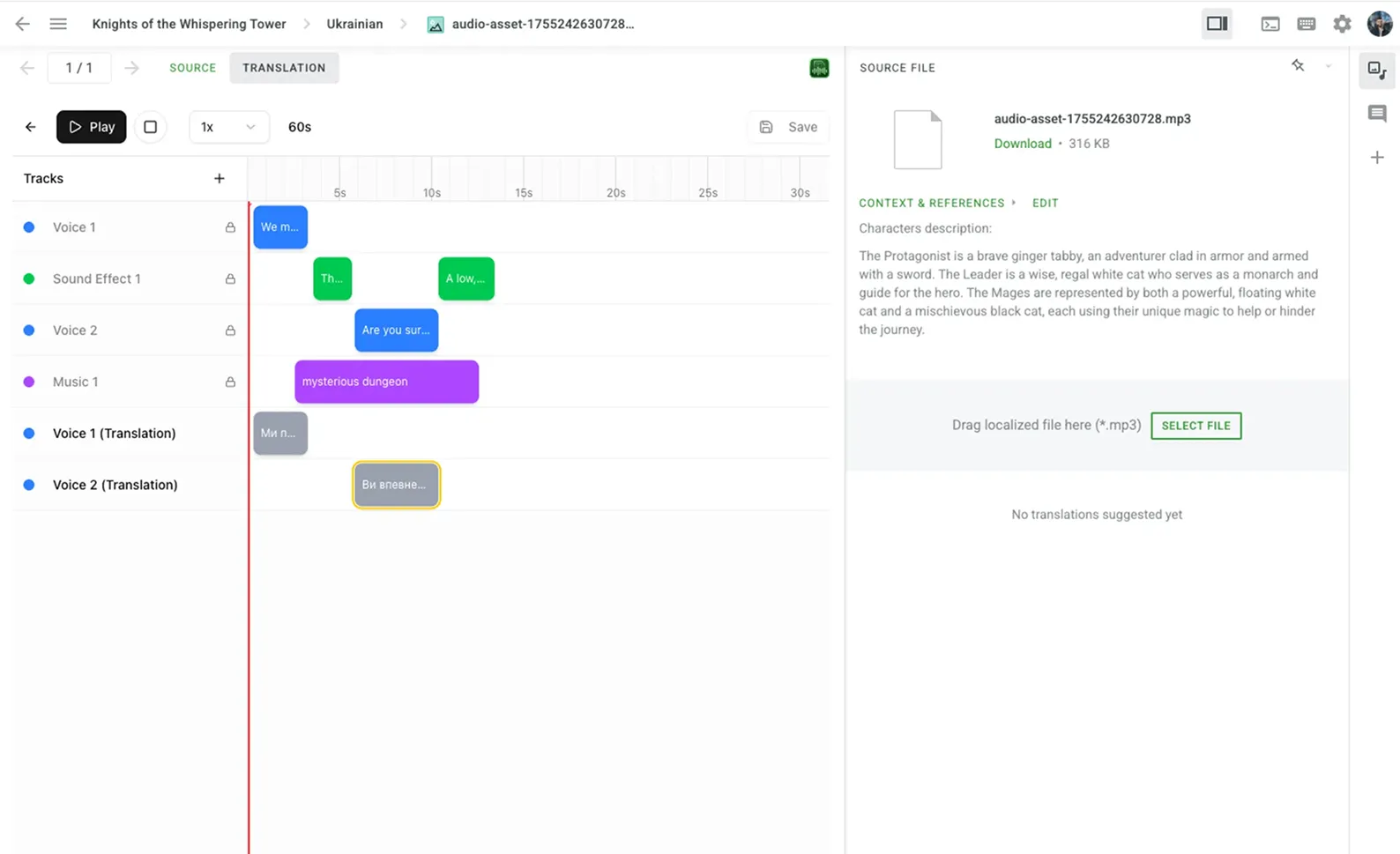Toggle lock on Sound Effect 1 track
The image size is (1400, 854).
point(230,279)
